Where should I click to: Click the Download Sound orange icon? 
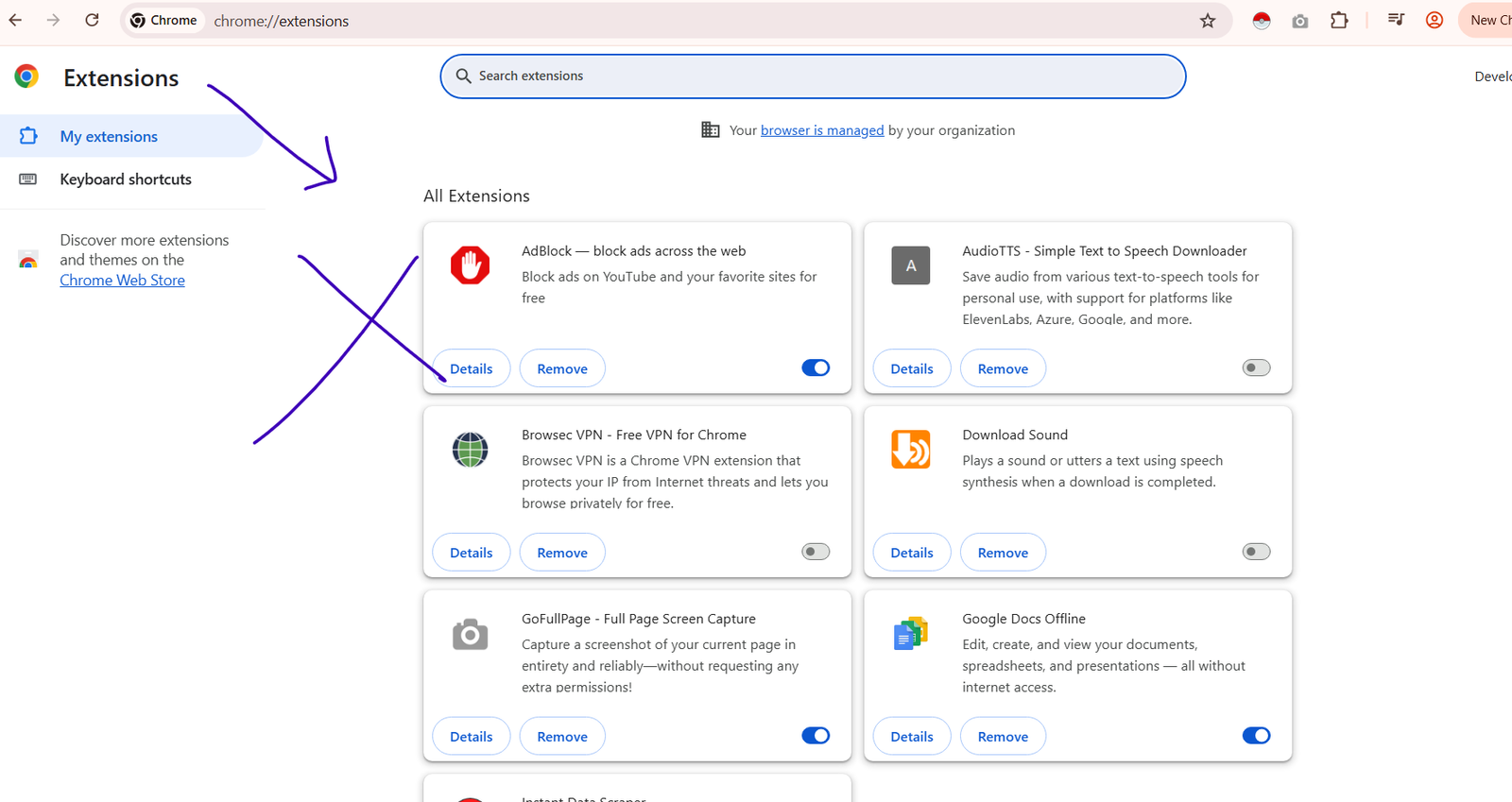pyautogui.click(x=911, y=450)
